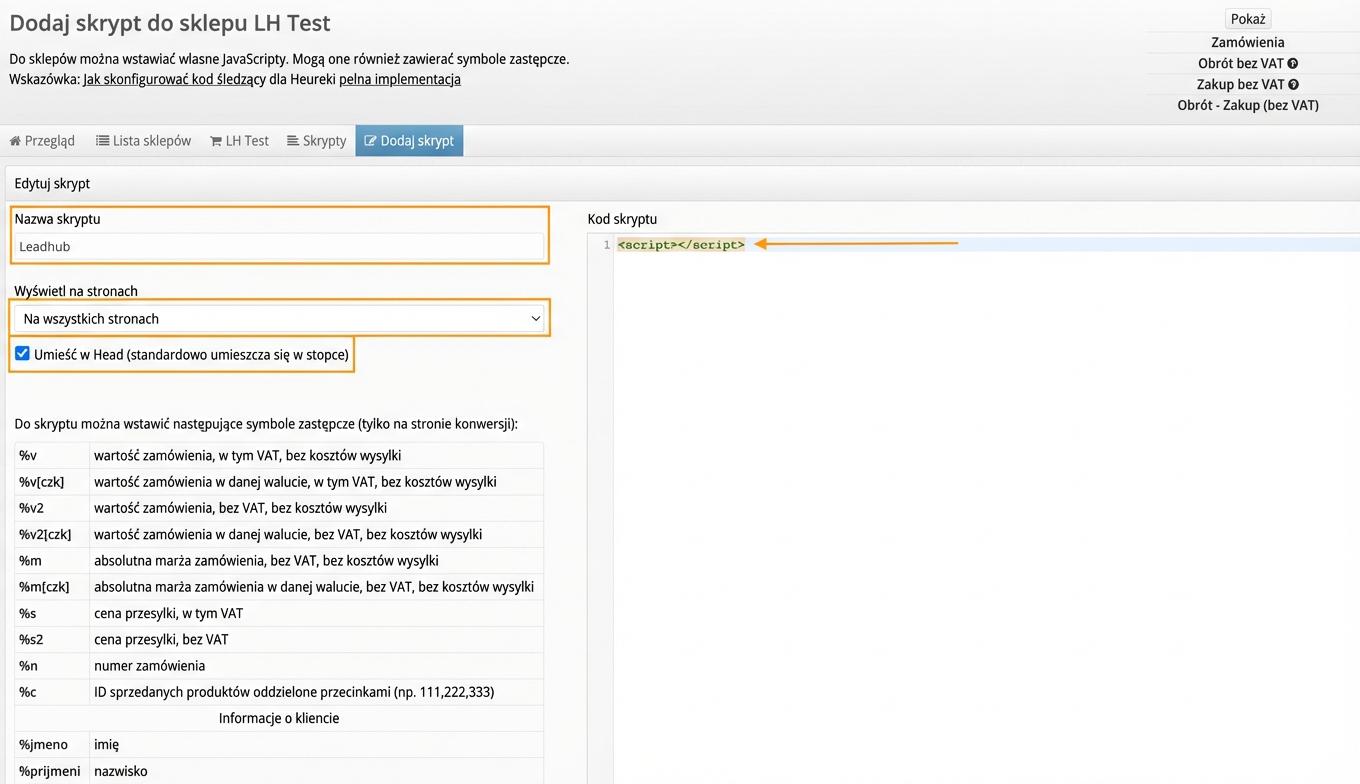Click the lines icon beside Skrypty
This screenshot has height=784, width=1360.
293,141
